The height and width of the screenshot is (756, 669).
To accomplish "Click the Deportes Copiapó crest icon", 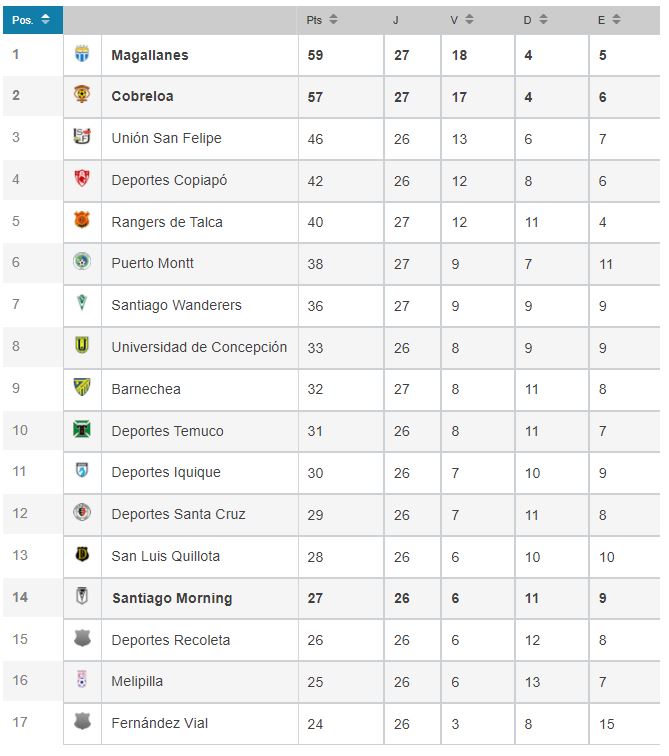I will point(82,178).
